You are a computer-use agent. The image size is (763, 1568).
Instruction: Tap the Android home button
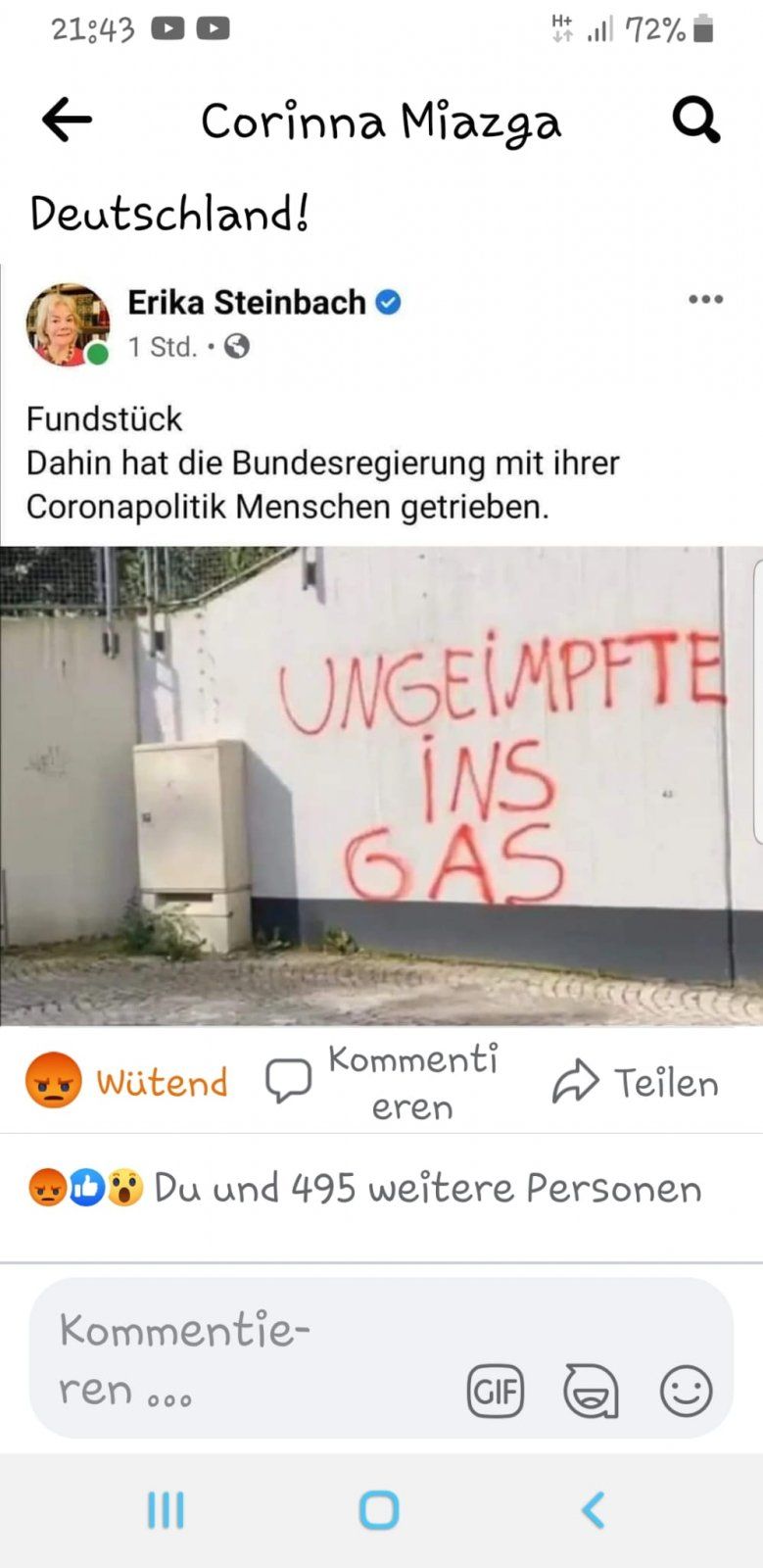(x=379, y=1510)
